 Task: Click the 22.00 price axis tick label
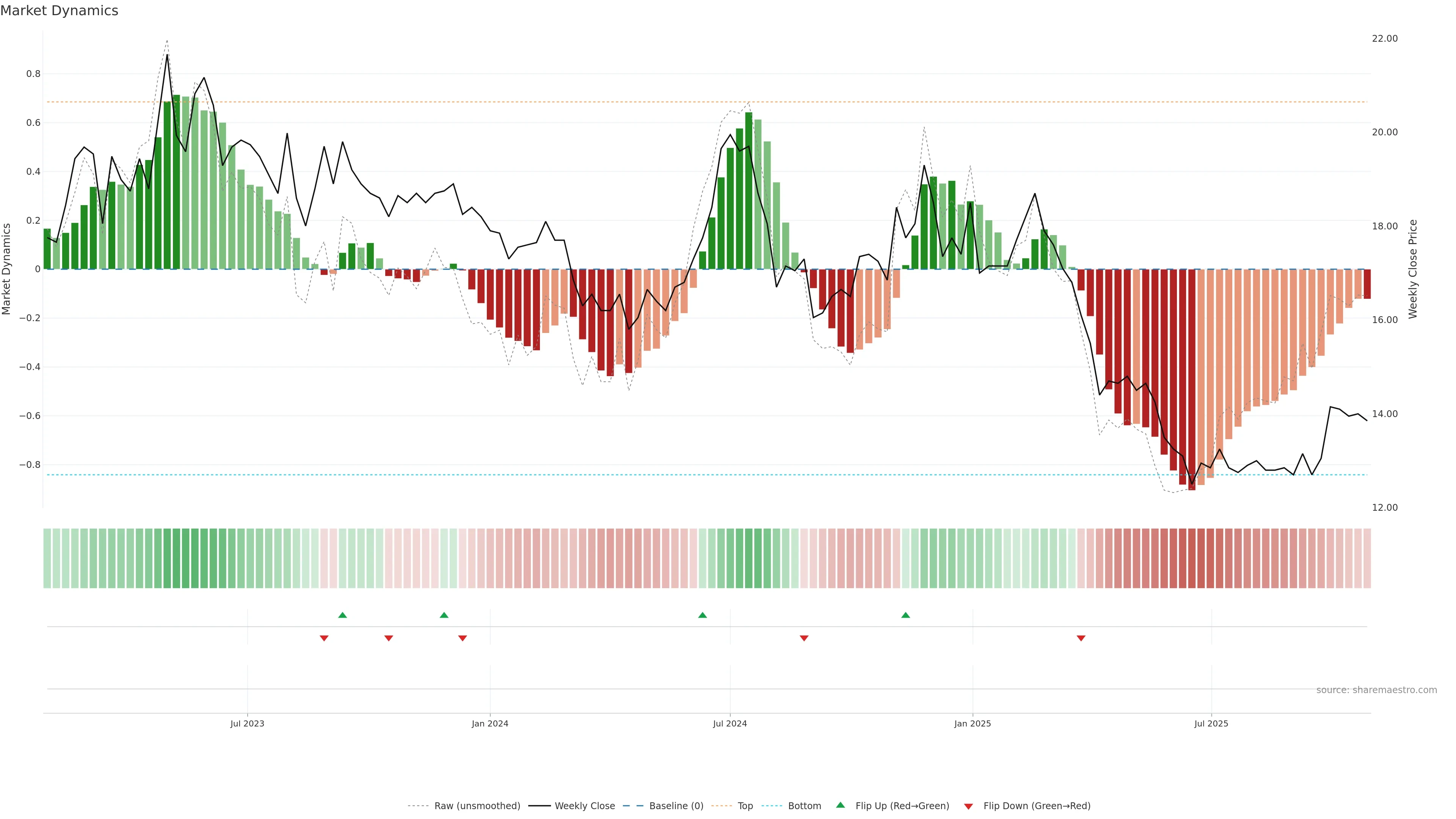[x=1385, y=38]
